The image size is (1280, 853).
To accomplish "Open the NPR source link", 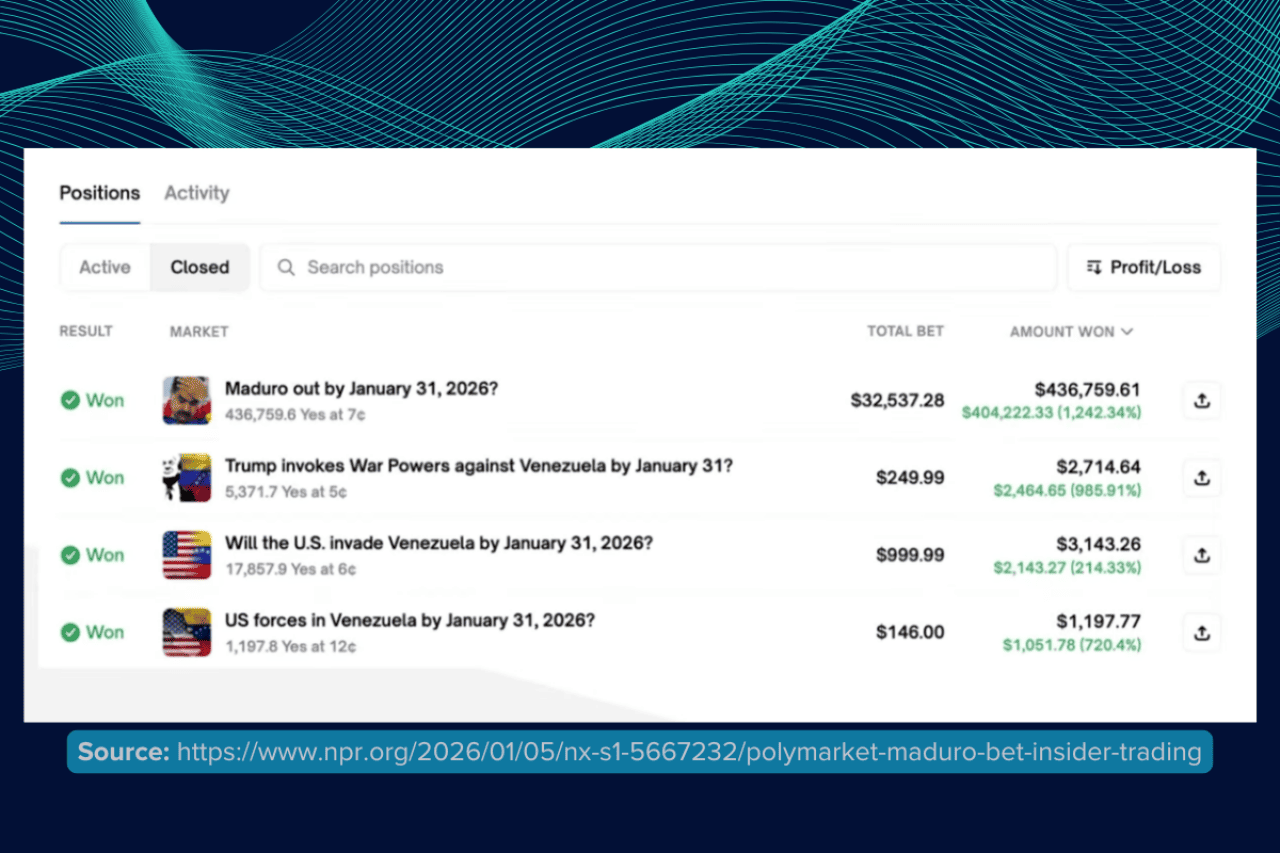I will 690,752.
